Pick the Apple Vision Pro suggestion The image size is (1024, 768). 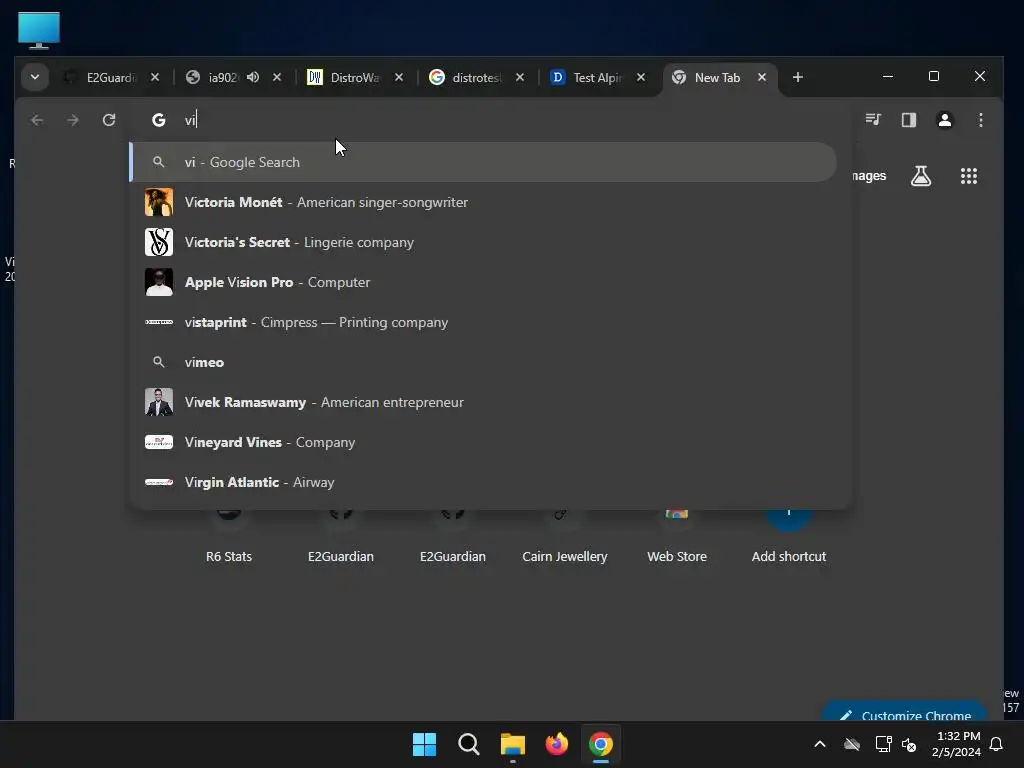point(483,282)
